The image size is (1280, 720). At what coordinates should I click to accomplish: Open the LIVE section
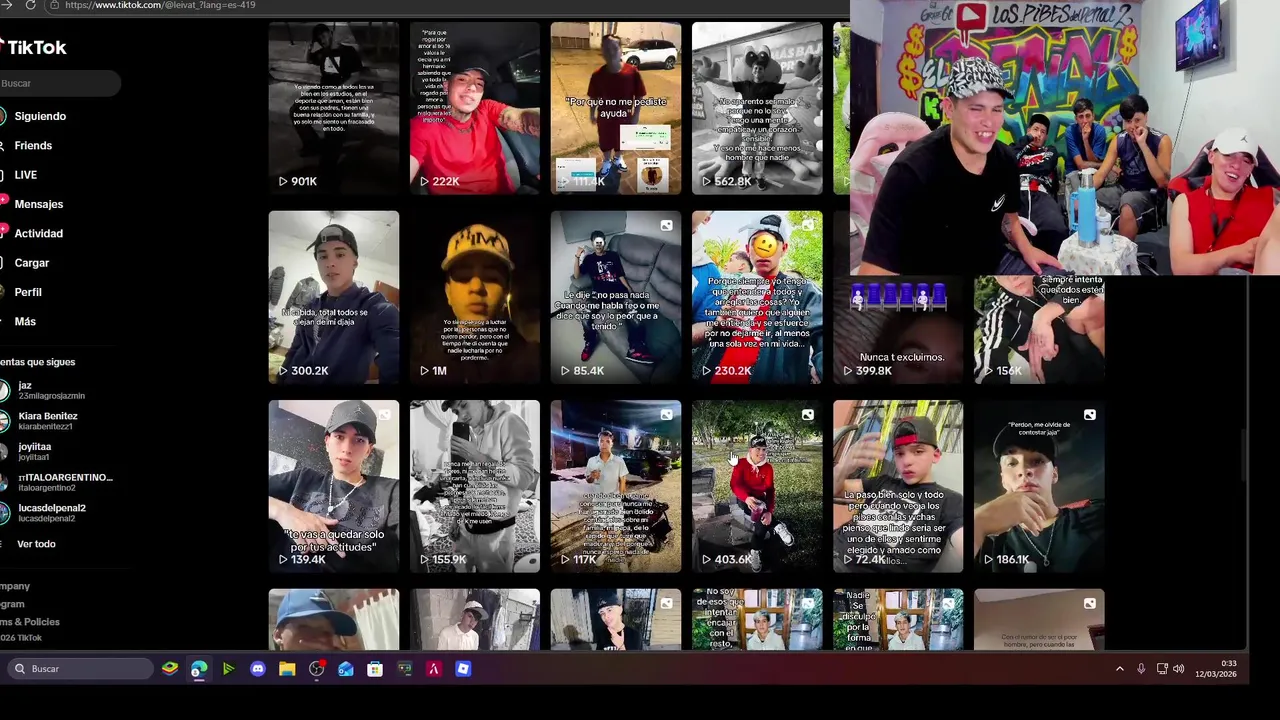coord(26,175)
